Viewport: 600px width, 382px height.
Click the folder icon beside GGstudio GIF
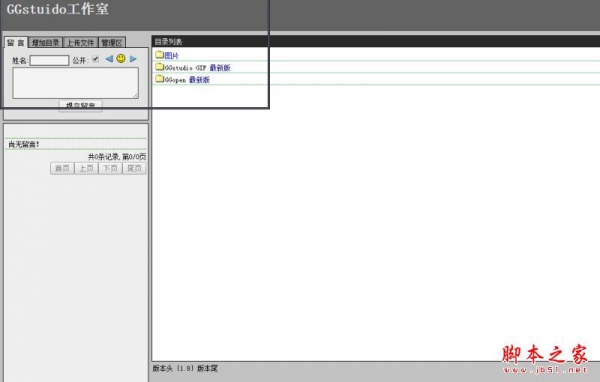[x=160, y=67]
